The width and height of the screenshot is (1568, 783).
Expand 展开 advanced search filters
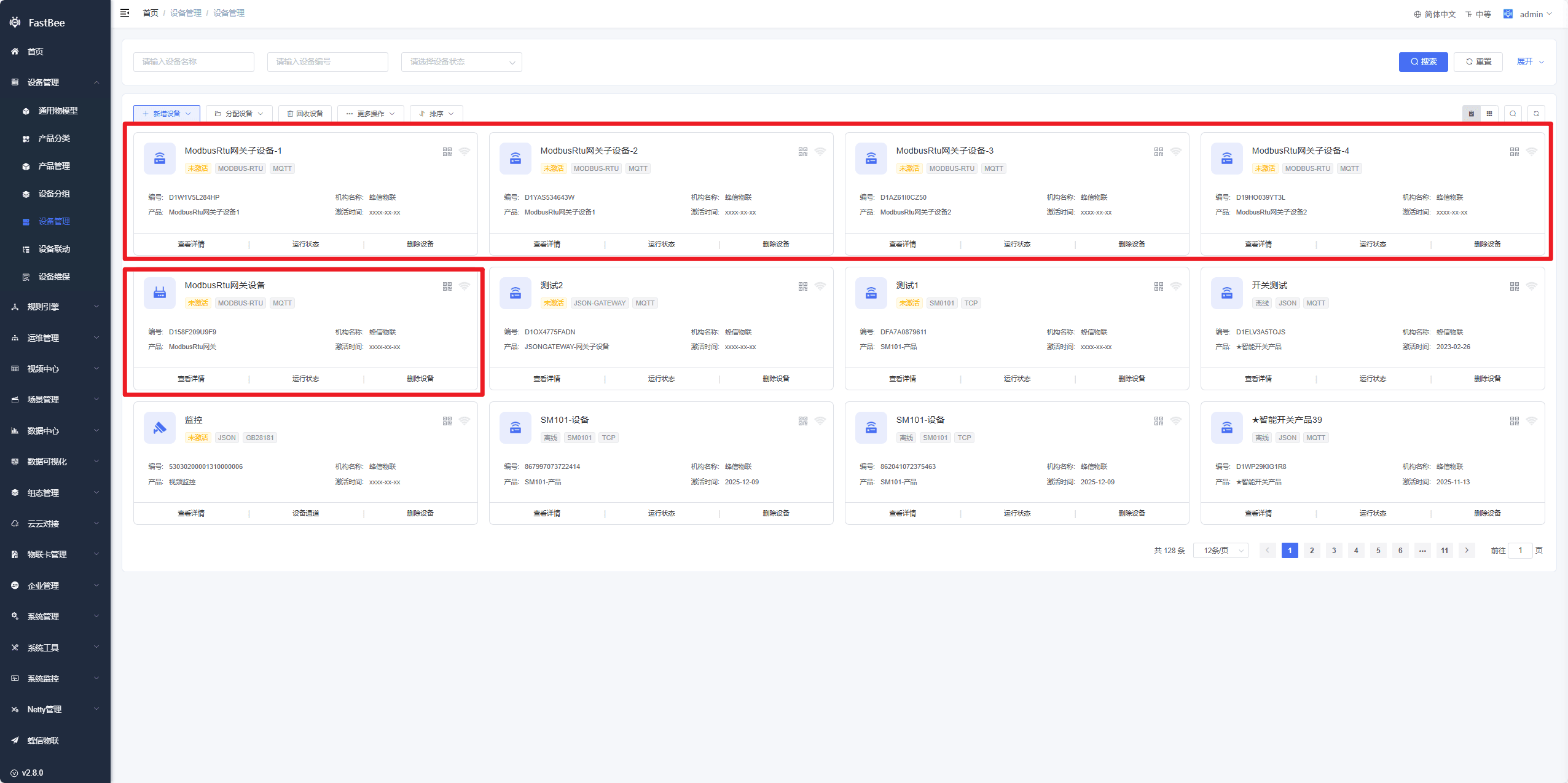[x=1531, y=62]
